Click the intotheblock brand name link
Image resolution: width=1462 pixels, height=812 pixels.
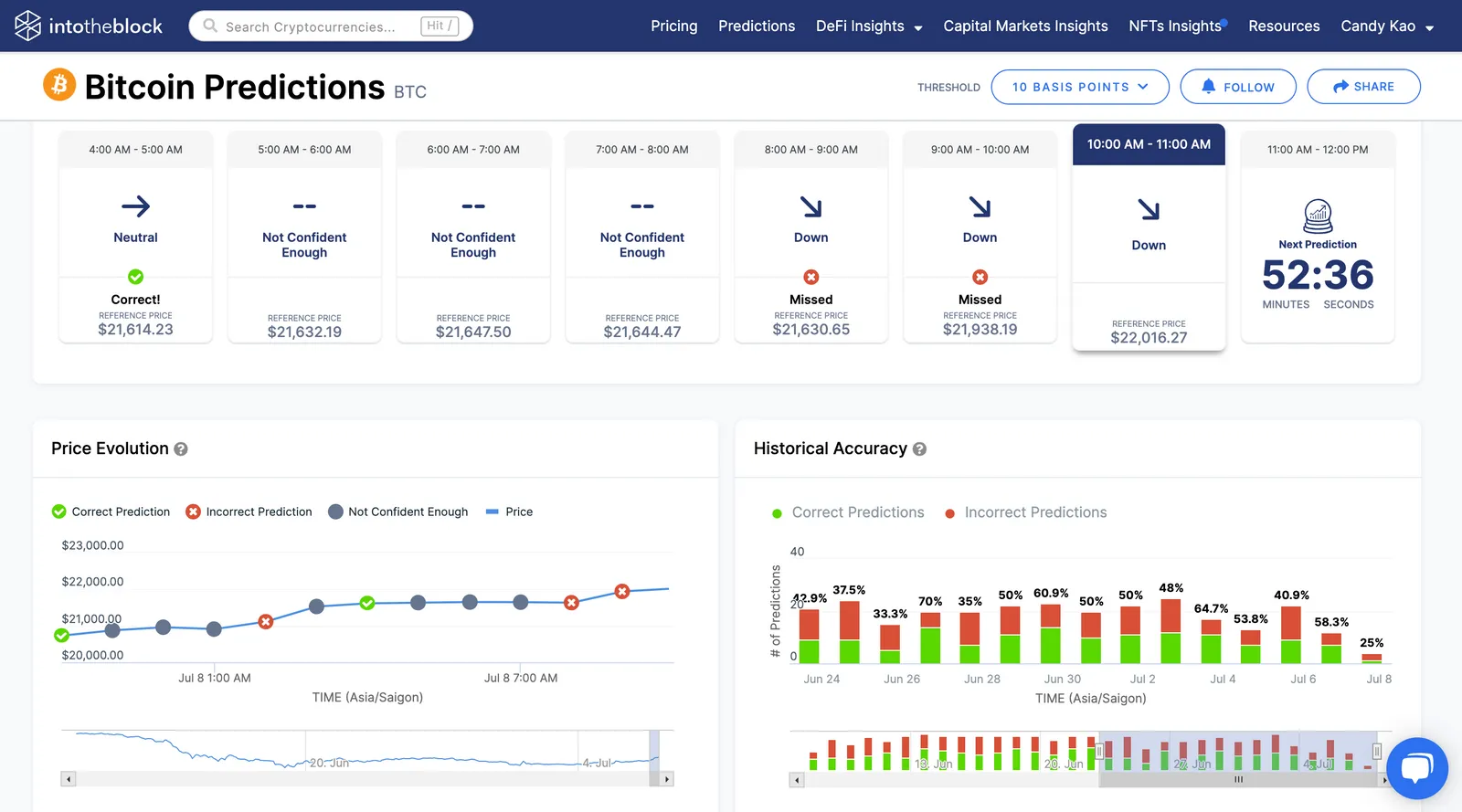pos(105,26)
